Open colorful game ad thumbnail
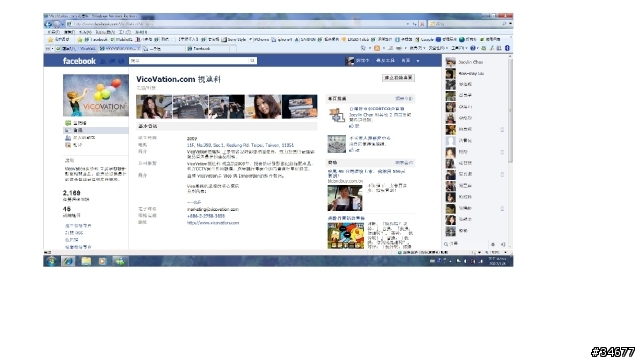This screenshot has height=360, width=640. pos(346,236)
